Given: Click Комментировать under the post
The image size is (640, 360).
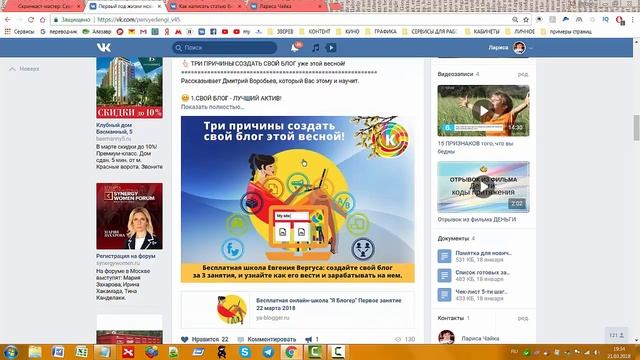Looking at the screenshot, I should [267, 339].
